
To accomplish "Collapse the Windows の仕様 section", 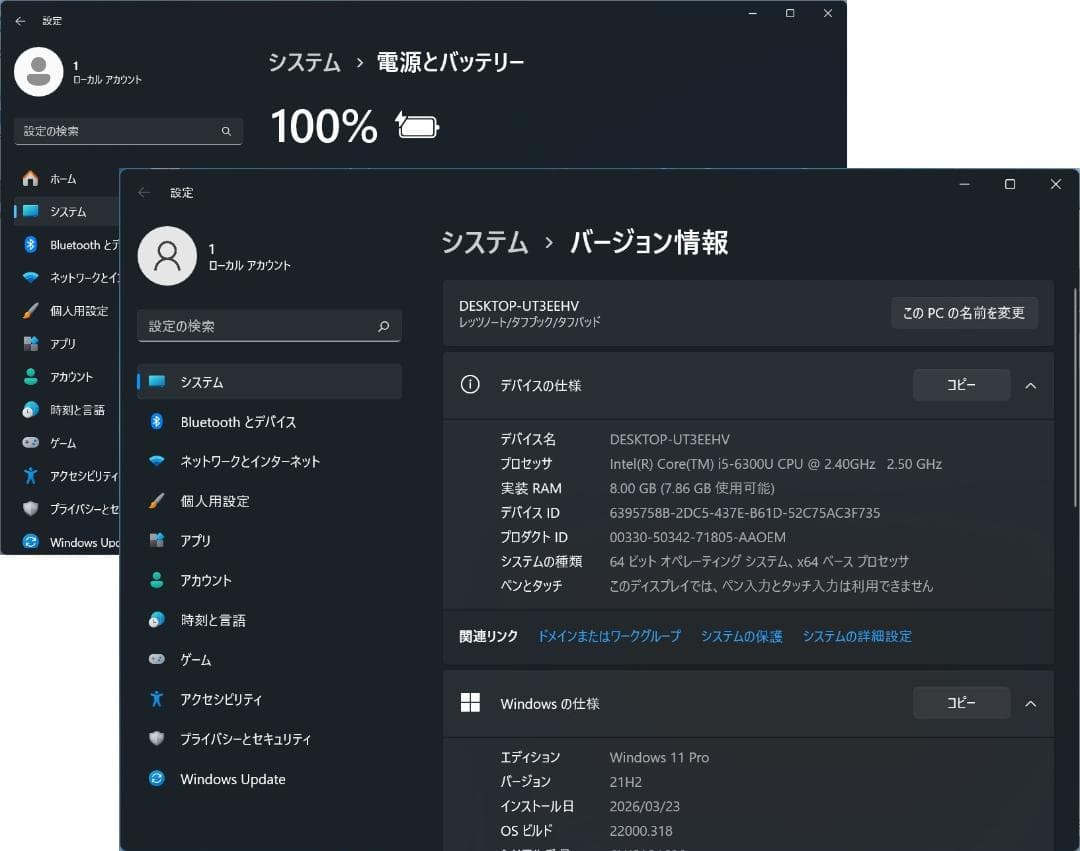I will pos(1031,702).
